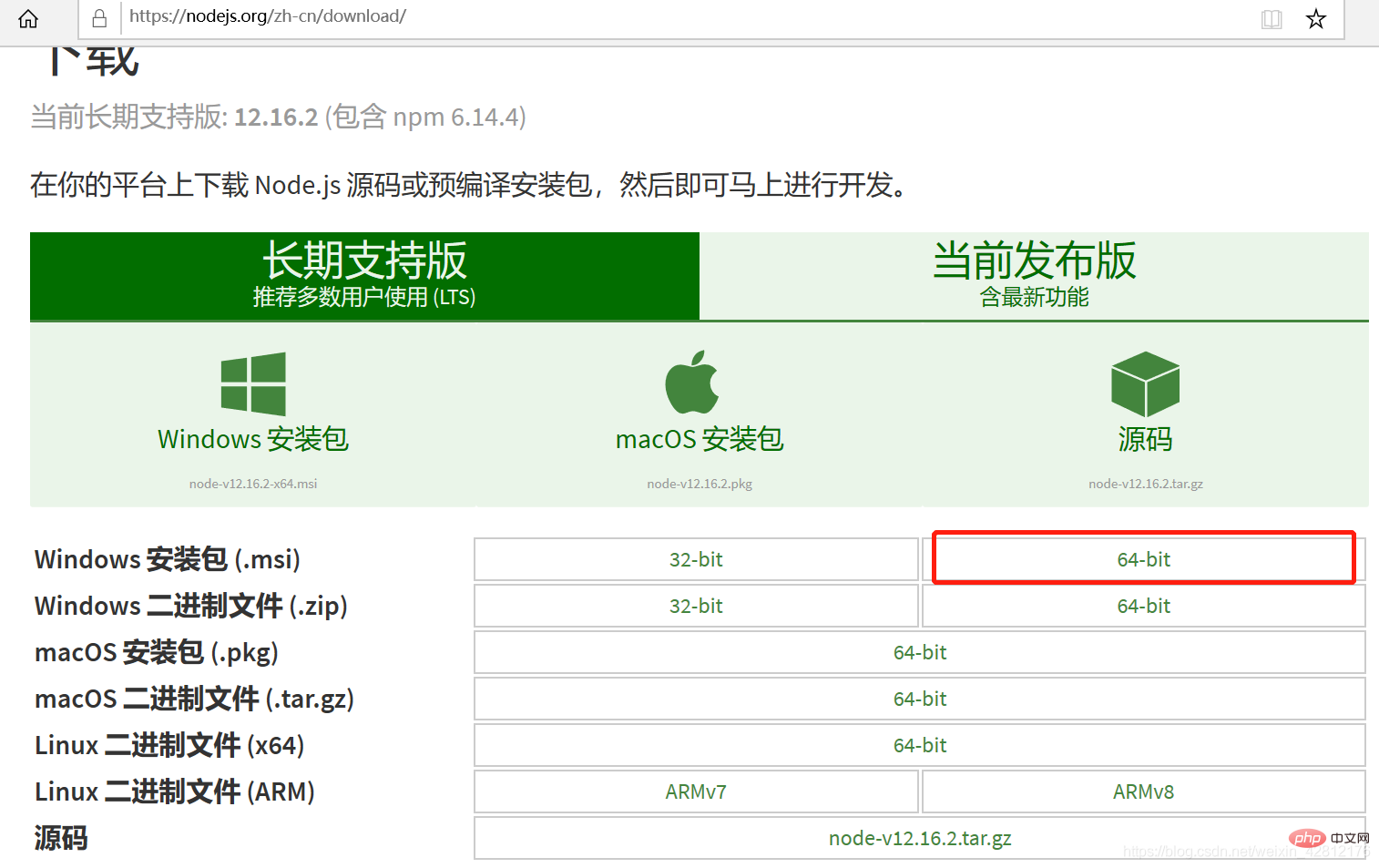
Task: Click the macOS 二进制文件 (.tar.gz) row label
Action: point(194,699)
